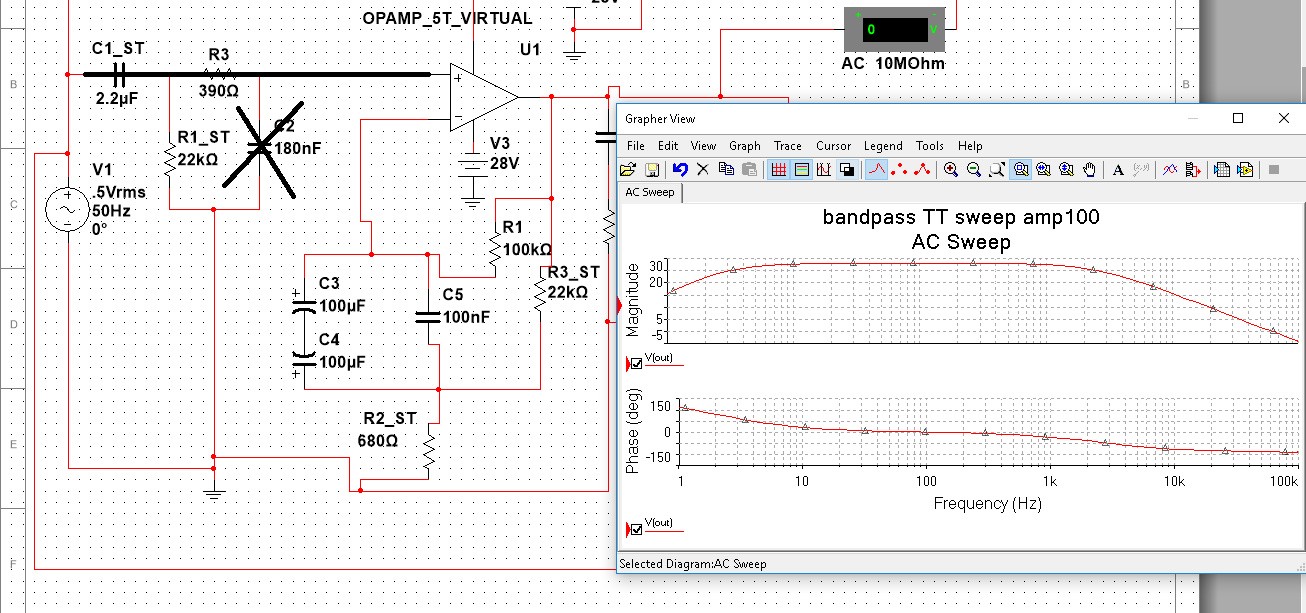
Task: Uncheck V(out) checkbox under Magnitude plot
Action: click(x=636, y=363)
